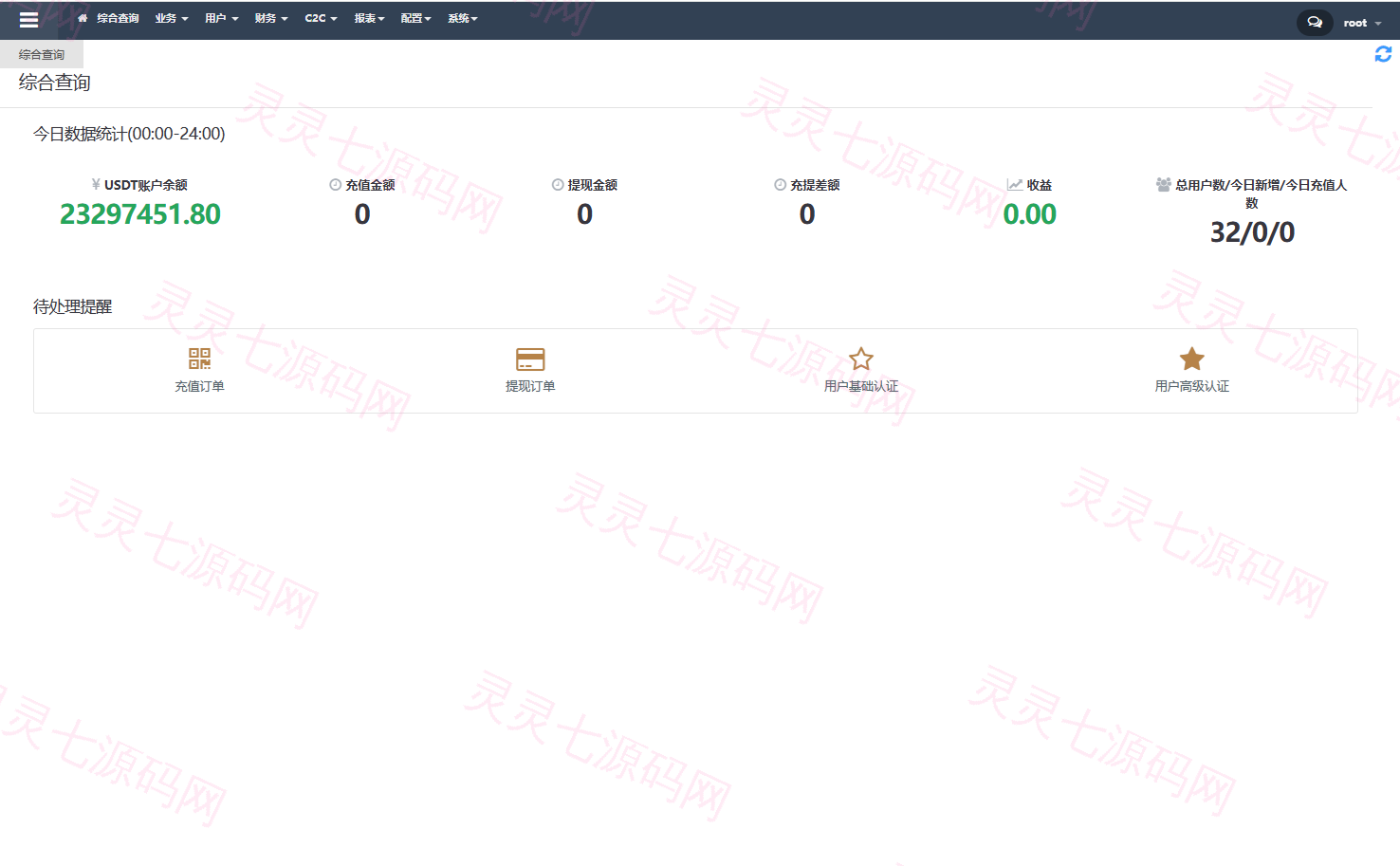This screenshot has height=866, width=1400.
Task: Click the clock icon next to 提现金额
Action: click(558, 185)
